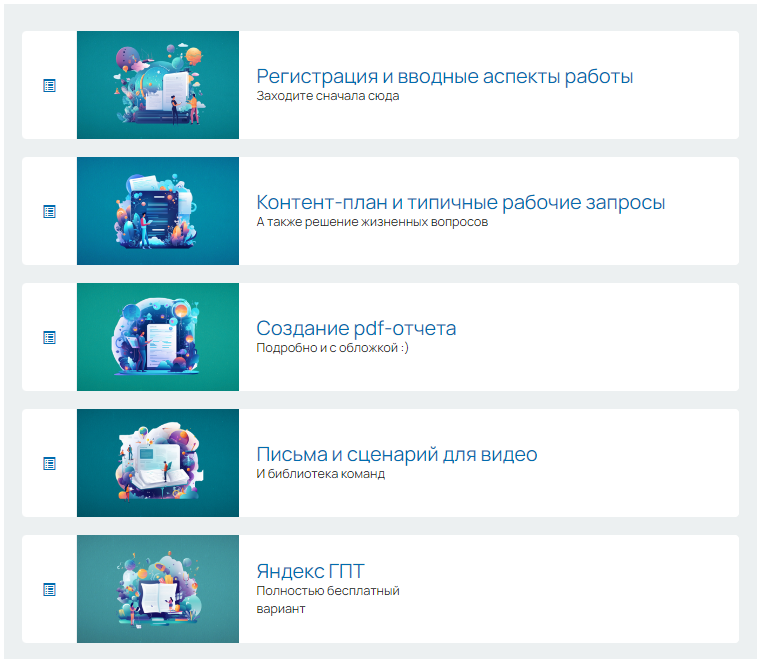The image size is (760, 659).
Task: Click the subtitle И библиотека команд
Action: (x=320, y=474)
